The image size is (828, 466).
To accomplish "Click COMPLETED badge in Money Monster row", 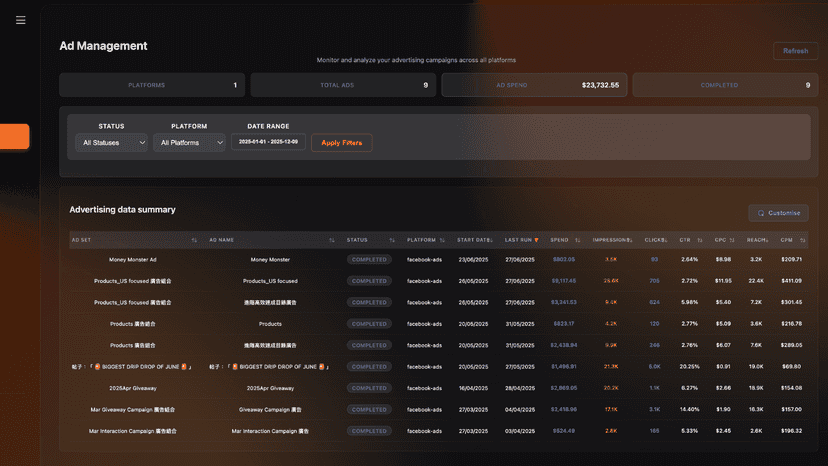I will (x=369, y=260).
